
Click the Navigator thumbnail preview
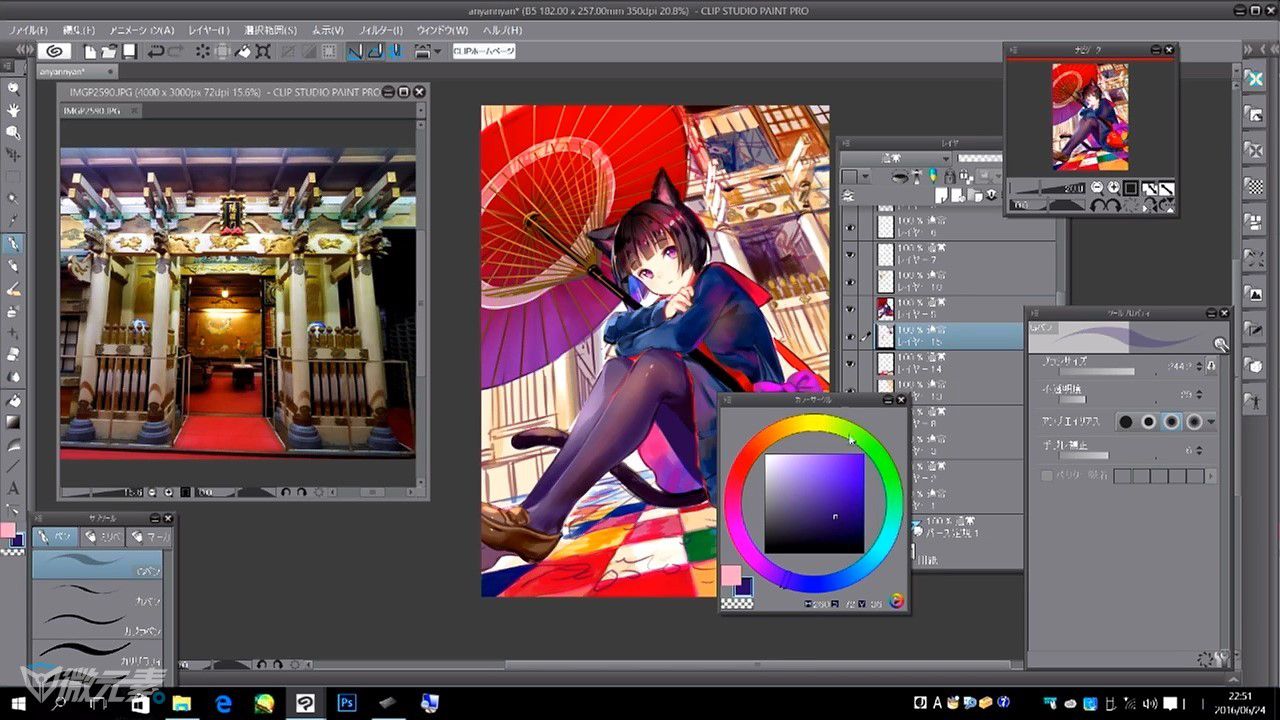click(1090, 117)
